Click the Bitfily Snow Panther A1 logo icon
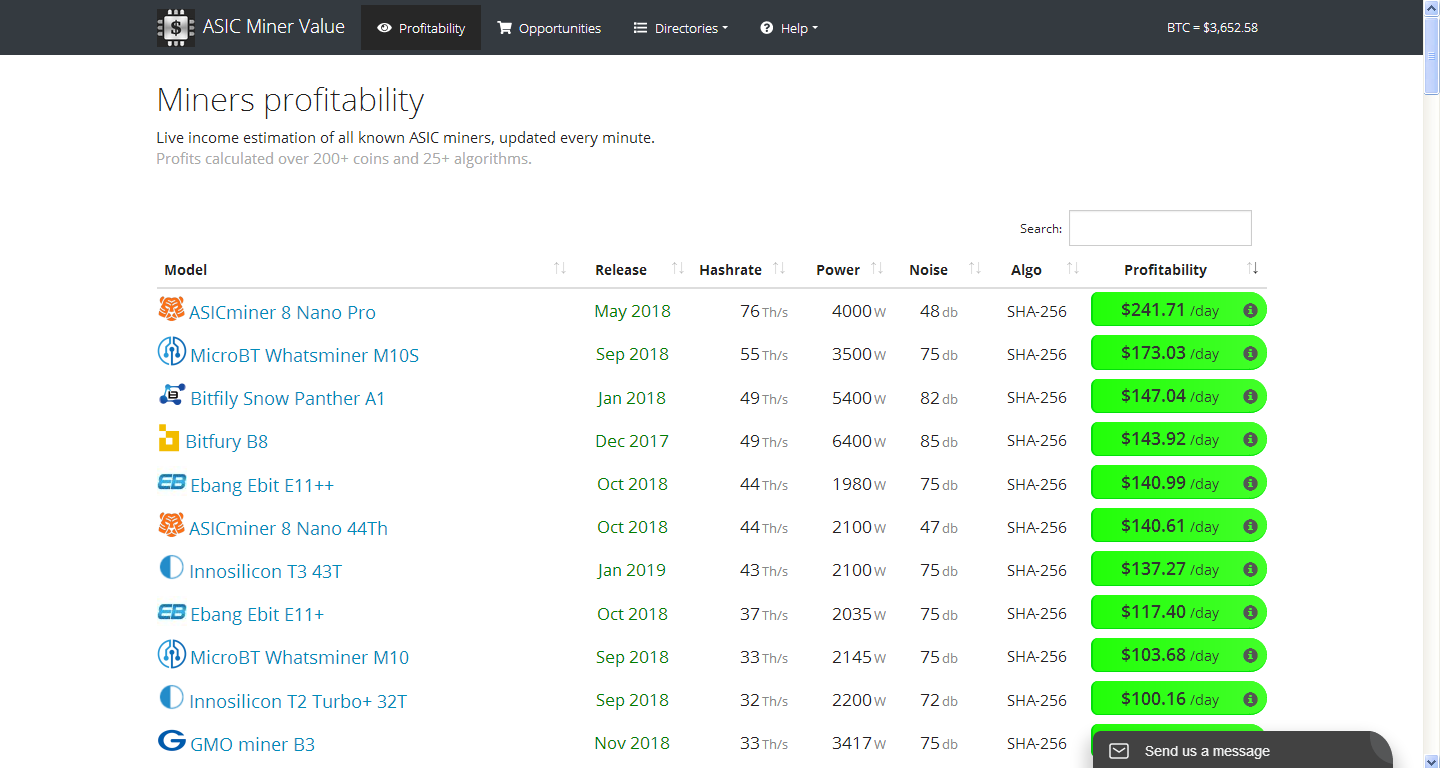This screenshot has width=1440, height=768. (x=172, y=395)
